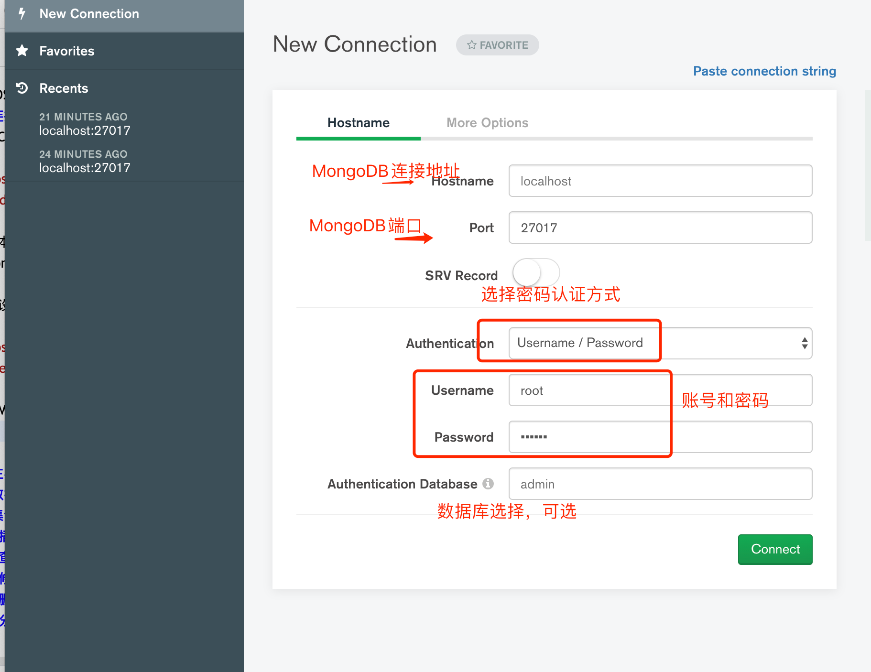871x672 pixels.
Task: Click the Recents history clock icon
Action: click(22, 88)
